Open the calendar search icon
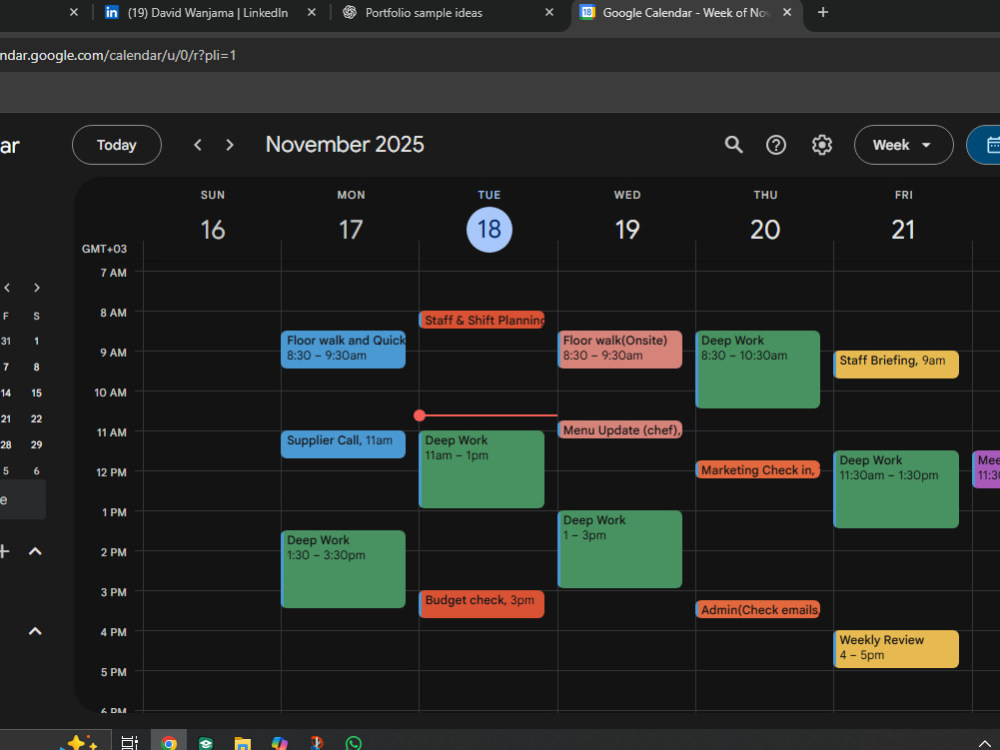This screenshot has width=1000, height=750. click(x=733, y=145)
